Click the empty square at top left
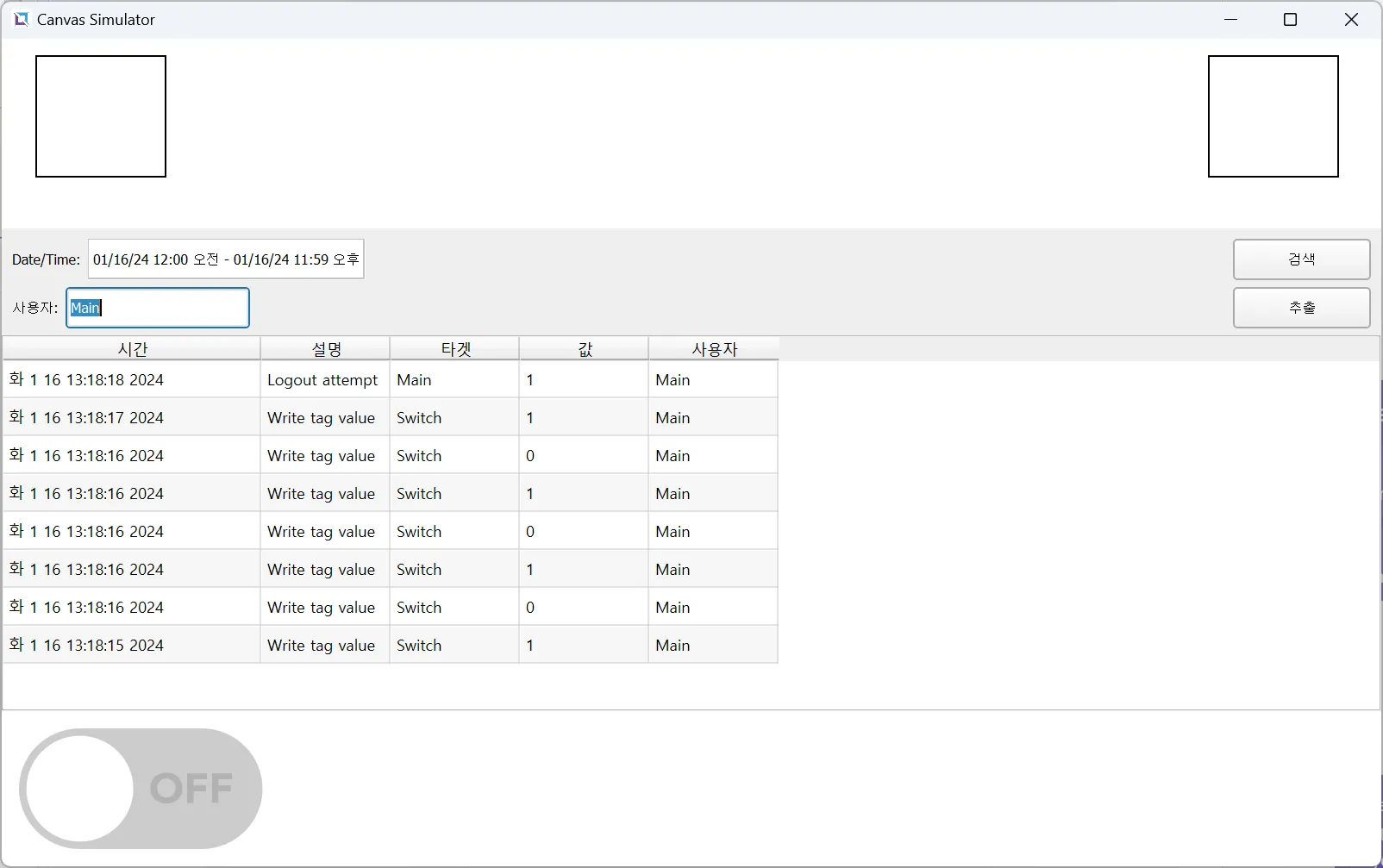Viewport: 1383px width, 868px height. pyautogui.click(x=101, y=116)
